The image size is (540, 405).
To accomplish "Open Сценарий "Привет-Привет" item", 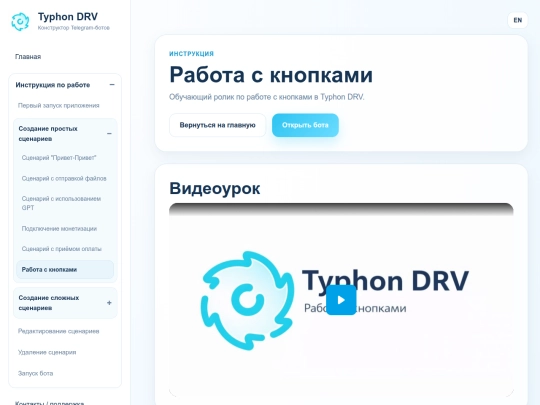I will click(59, 158).
